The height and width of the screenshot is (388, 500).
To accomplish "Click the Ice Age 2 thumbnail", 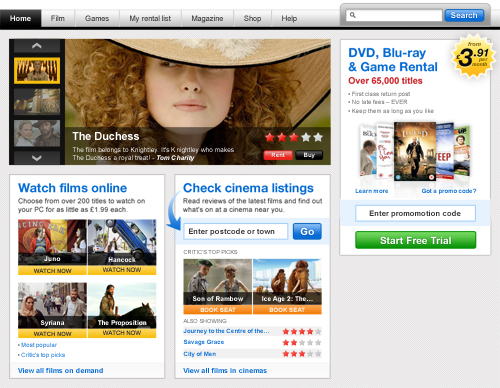I will tap(287, 282).
